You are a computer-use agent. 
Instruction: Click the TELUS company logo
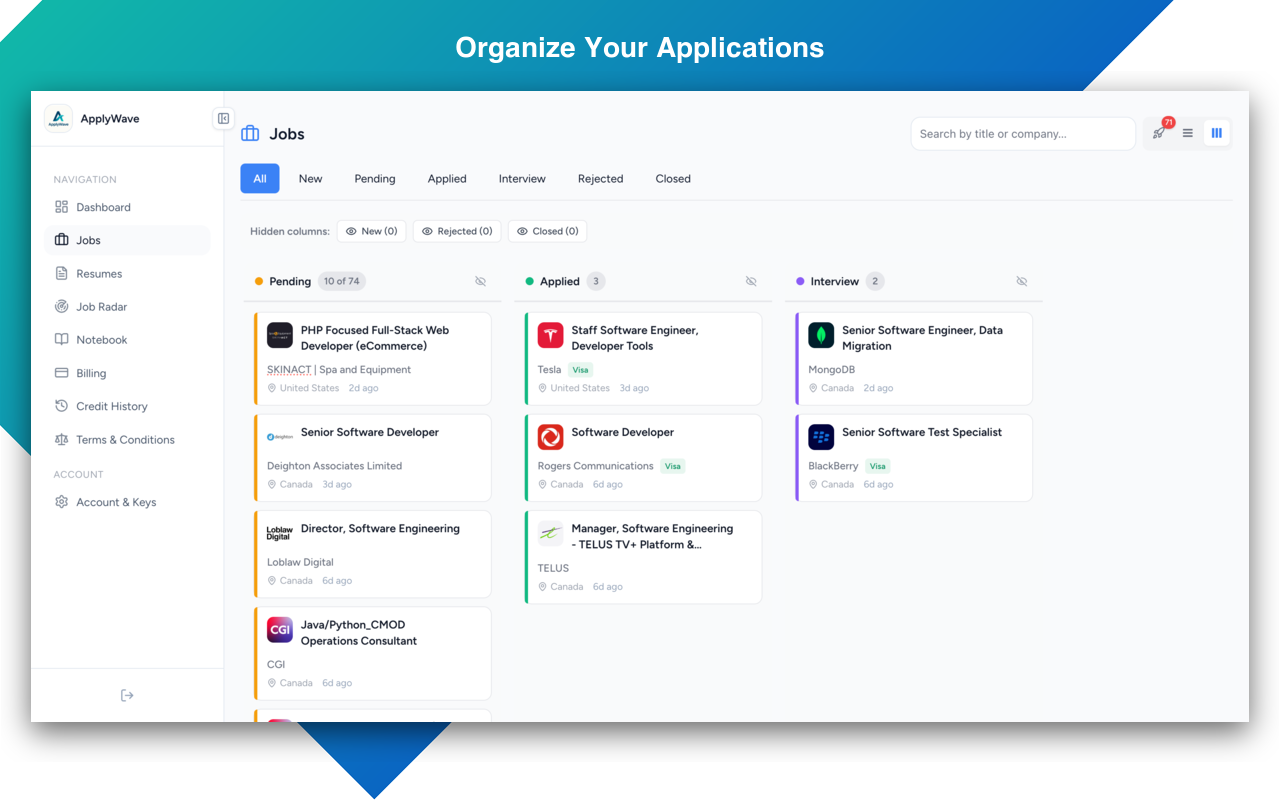point(551,533)
